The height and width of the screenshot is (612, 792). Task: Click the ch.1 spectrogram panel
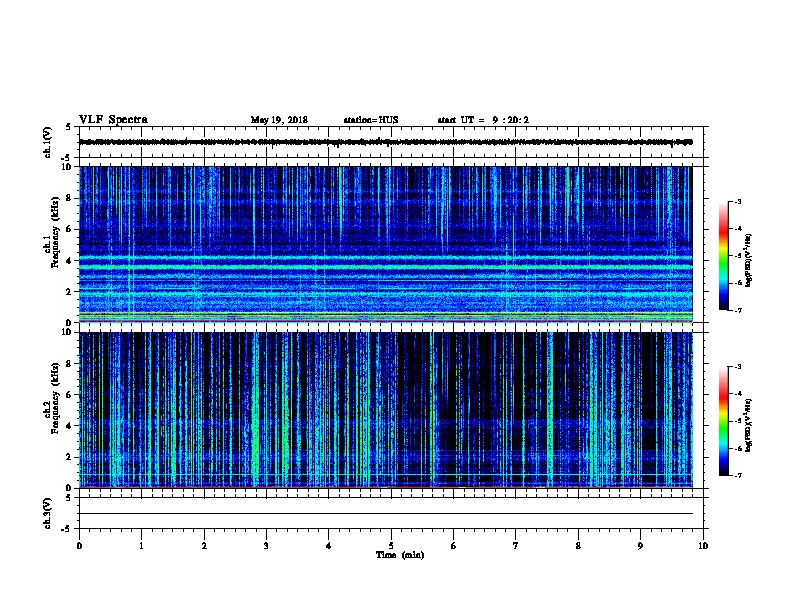386,244
